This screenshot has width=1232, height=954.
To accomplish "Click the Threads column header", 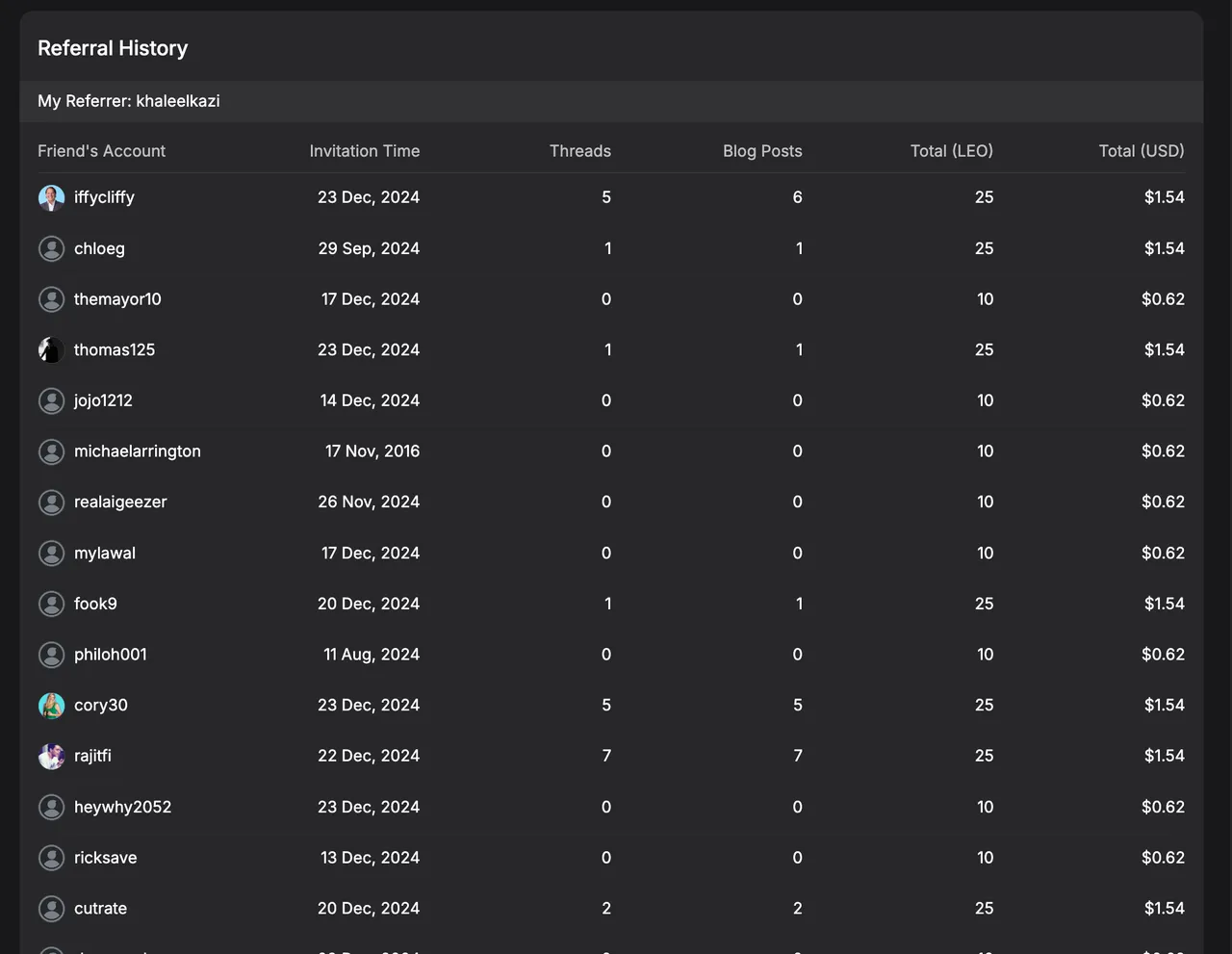I will pyautogui.click(x=579, y=151).
